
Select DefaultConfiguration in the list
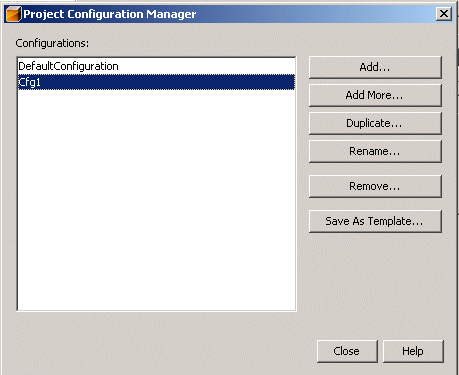[156, 66]
